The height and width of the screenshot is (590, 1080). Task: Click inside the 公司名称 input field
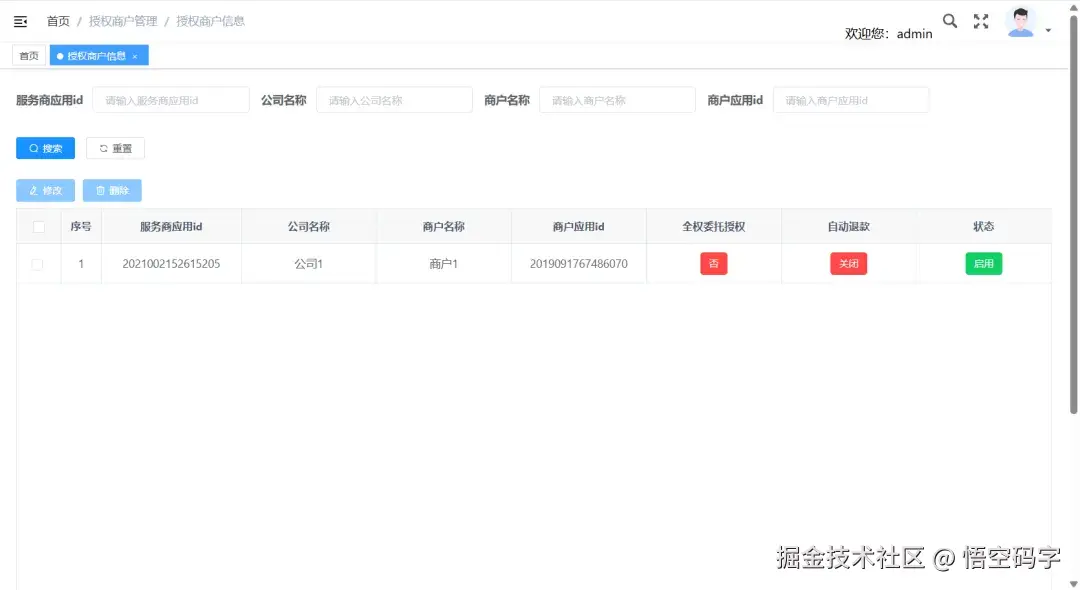(394, 99)
